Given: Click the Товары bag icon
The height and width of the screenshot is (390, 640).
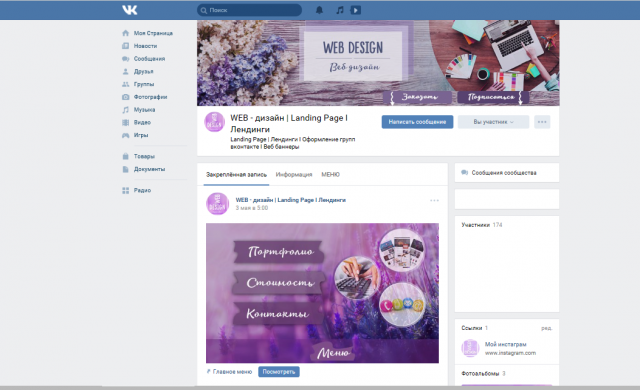Looking at the screenshot, I should (x=126, y=156).
